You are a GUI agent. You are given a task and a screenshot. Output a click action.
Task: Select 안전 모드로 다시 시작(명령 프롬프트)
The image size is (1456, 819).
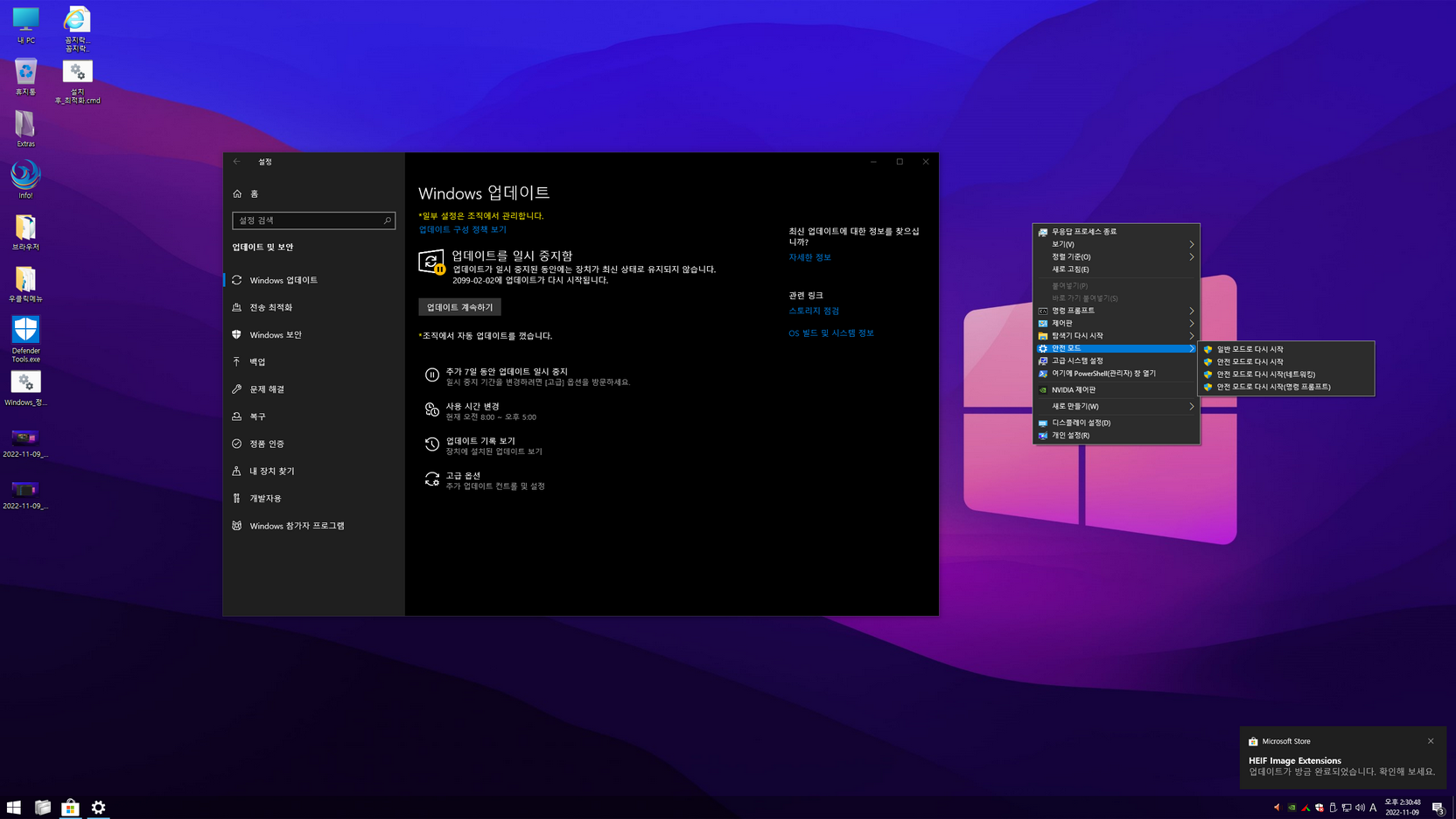click(1286, 387)
